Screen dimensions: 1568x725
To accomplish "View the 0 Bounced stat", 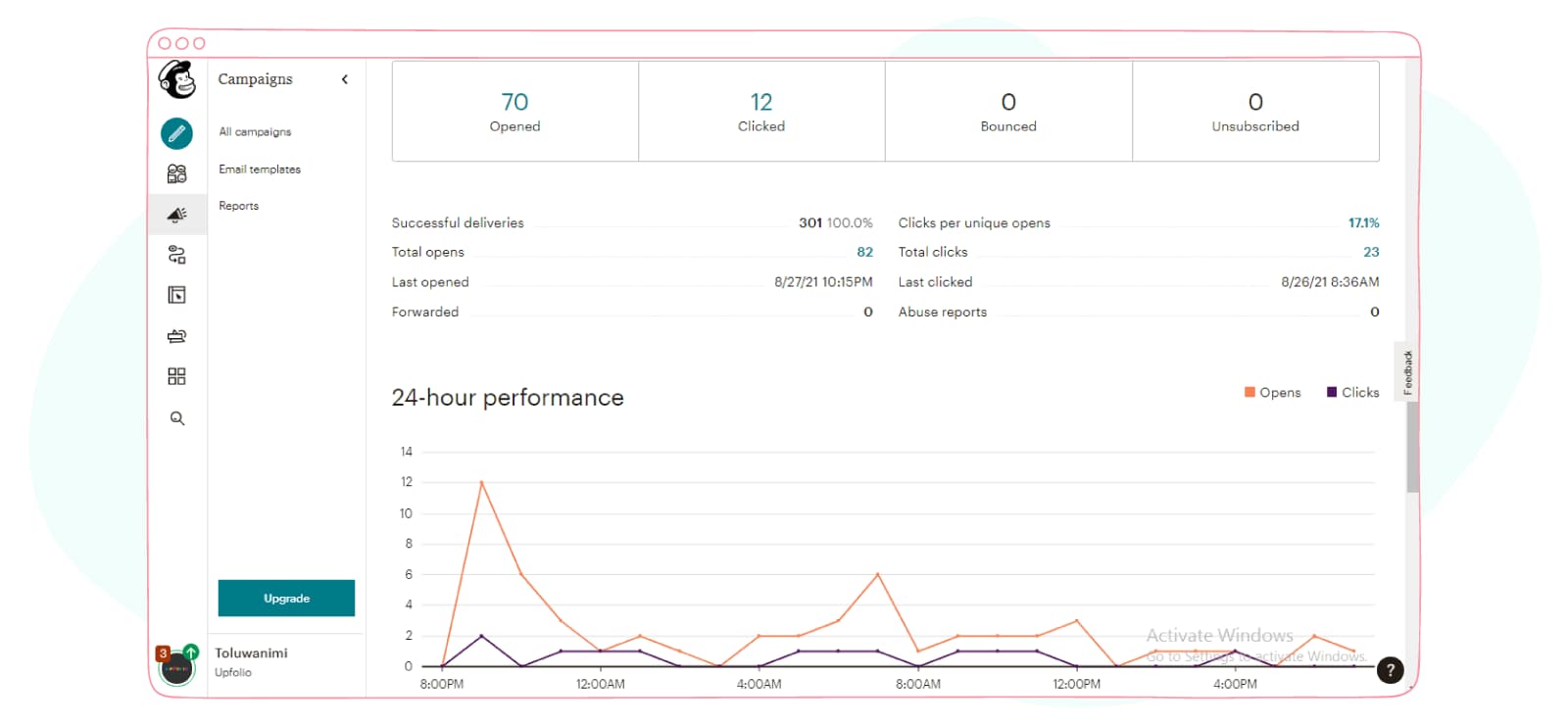I will click(x=1008, y=112).
